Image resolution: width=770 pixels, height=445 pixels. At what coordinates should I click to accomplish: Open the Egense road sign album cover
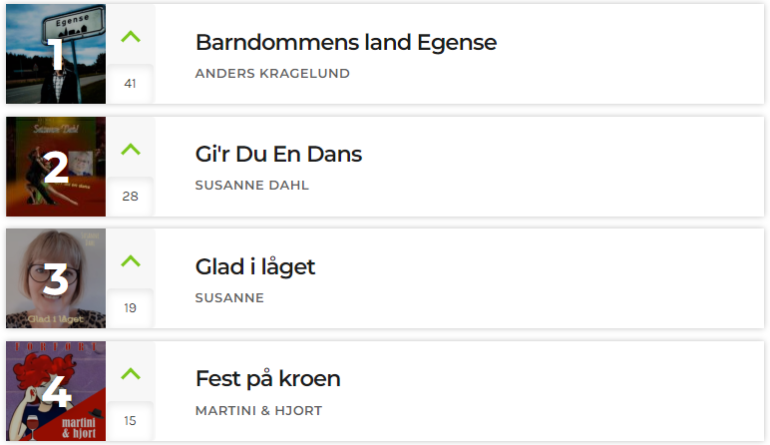tap(56, 54)
